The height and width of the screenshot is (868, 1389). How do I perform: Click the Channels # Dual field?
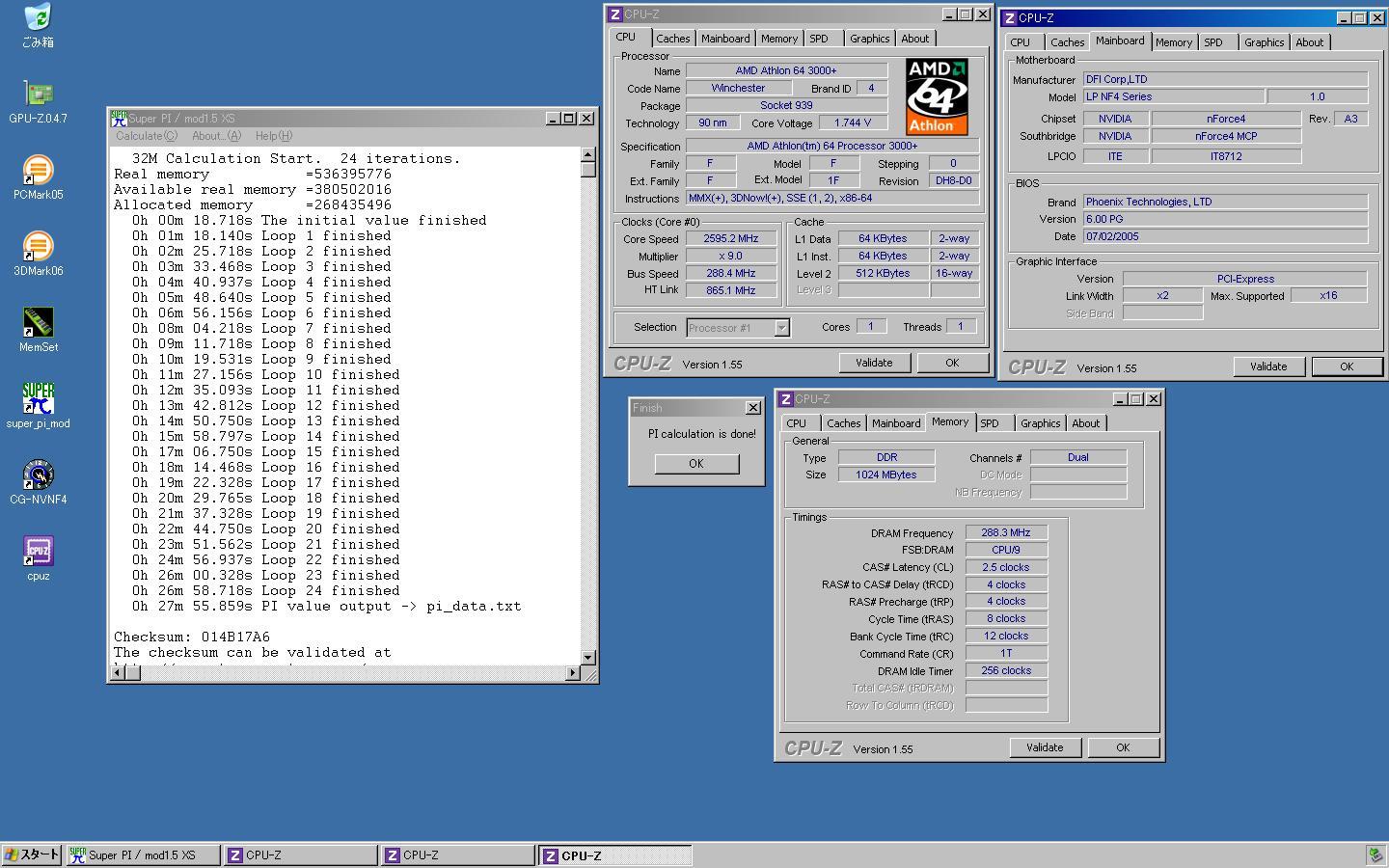[x=1078, y=457]
